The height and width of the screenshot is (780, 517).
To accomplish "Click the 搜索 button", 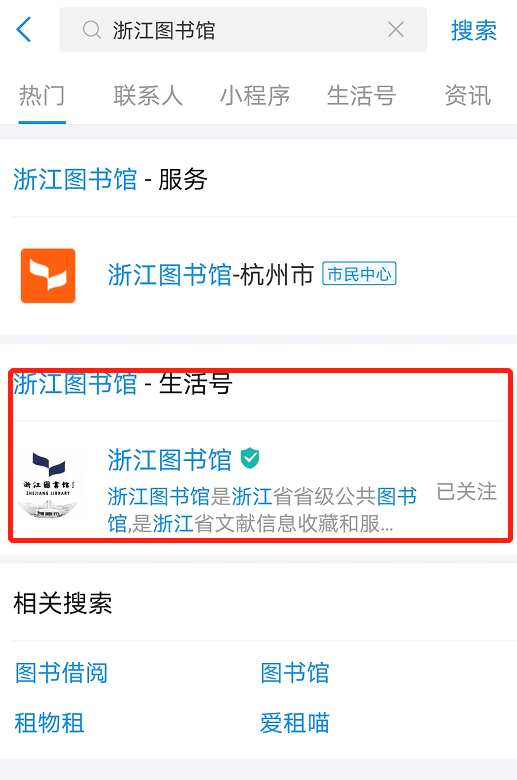I will 474,30.
